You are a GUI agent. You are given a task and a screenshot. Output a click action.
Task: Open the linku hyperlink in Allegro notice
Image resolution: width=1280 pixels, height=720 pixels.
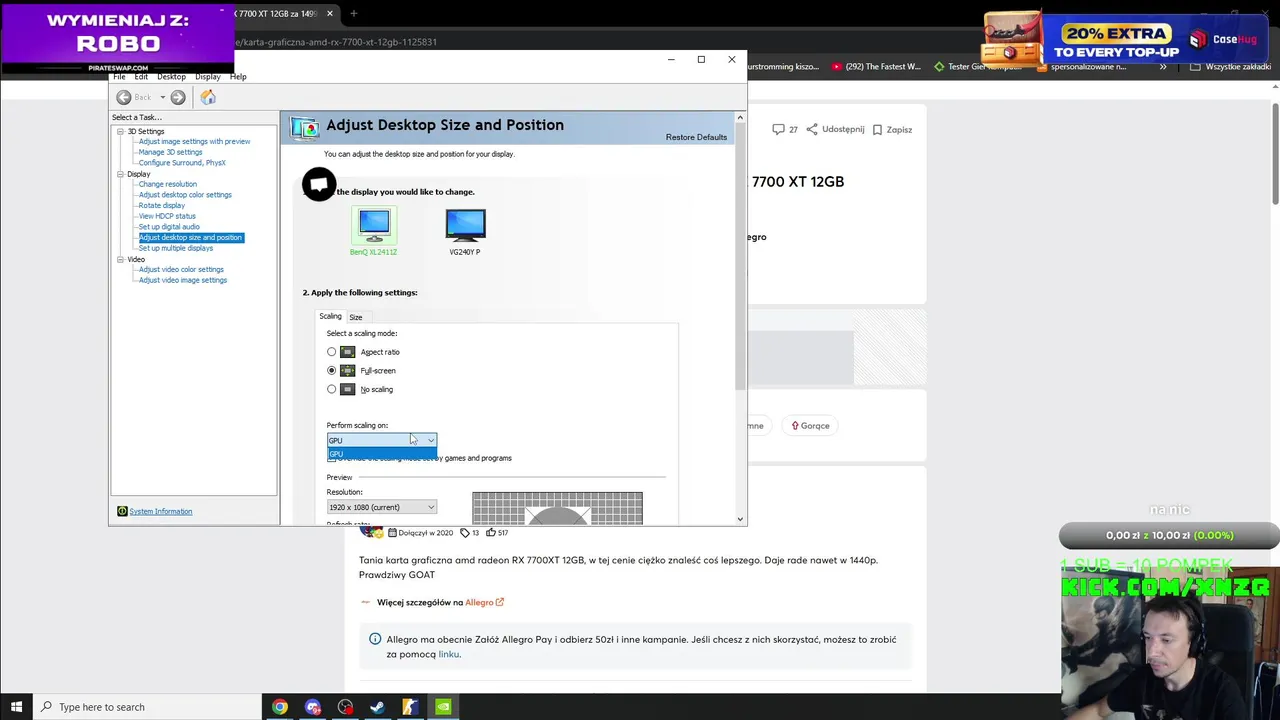[448, 654]
